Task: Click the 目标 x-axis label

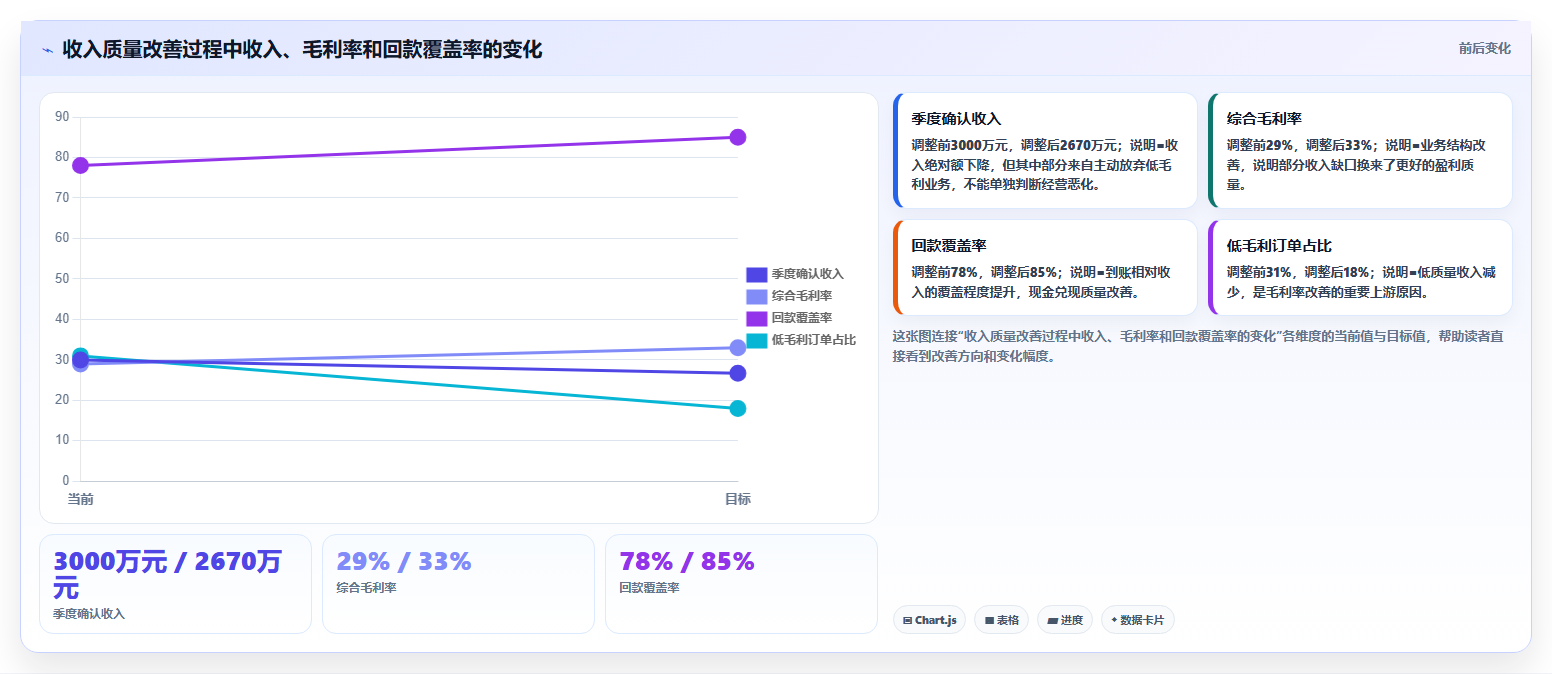Action: point(738,499)
